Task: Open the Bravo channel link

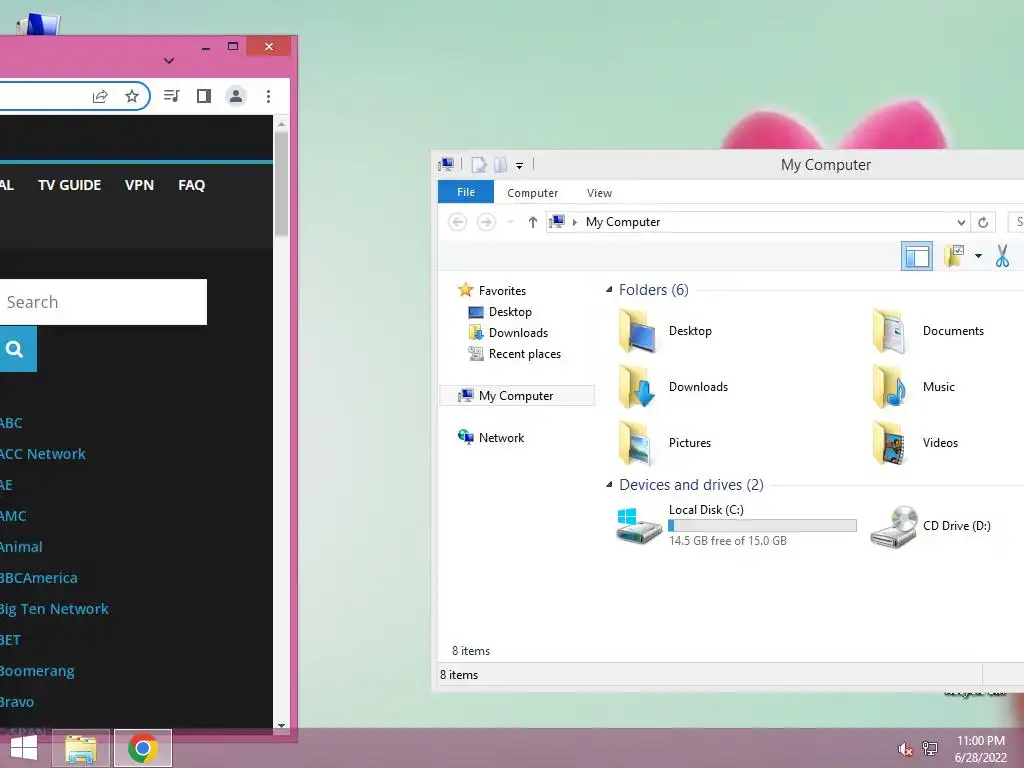Action: click(17, 702)
